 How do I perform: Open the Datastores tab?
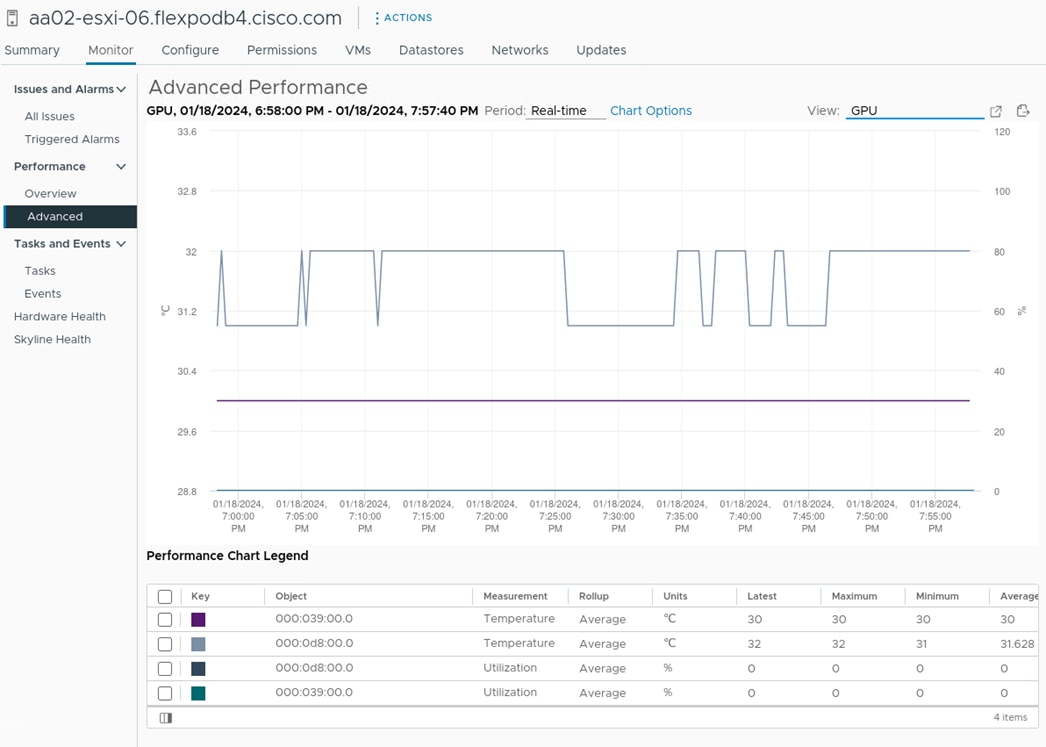[x=431, y=50]
